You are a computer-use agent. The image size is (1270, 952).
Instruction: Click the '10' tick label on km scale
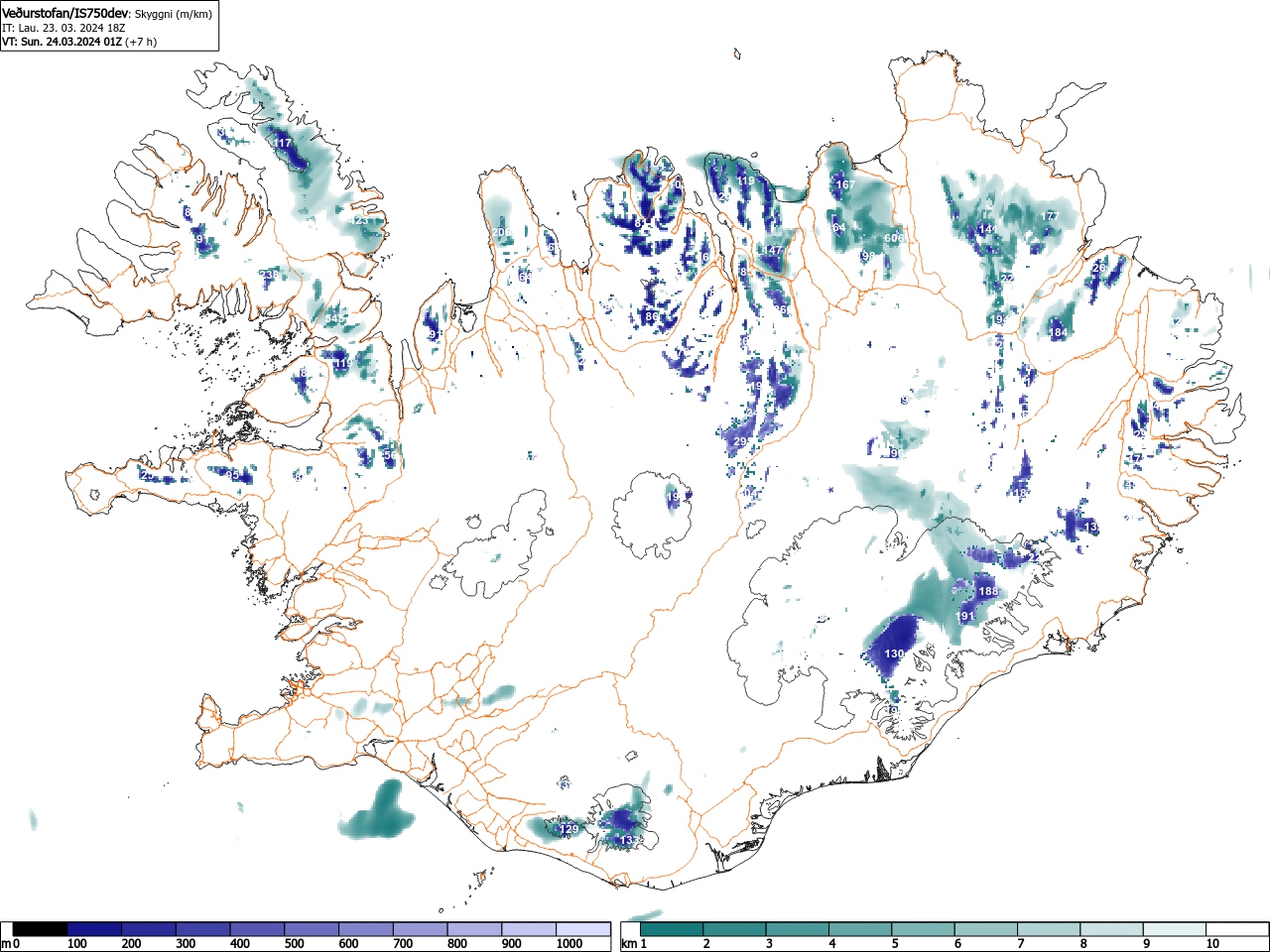click(1212, 944)
